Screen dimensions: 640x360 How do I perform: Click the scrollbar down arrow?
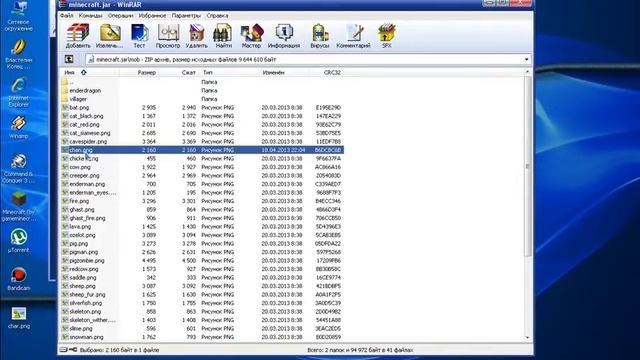[x=527, y=338]
